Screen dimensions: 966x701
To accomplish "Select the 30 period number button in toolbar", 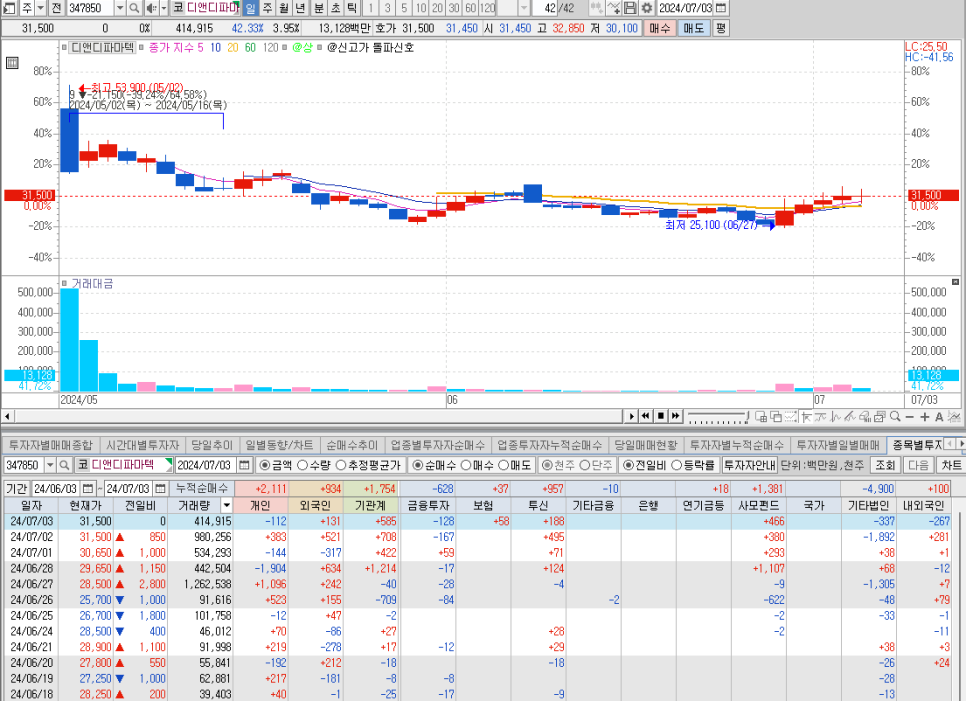I will point(454,8).
